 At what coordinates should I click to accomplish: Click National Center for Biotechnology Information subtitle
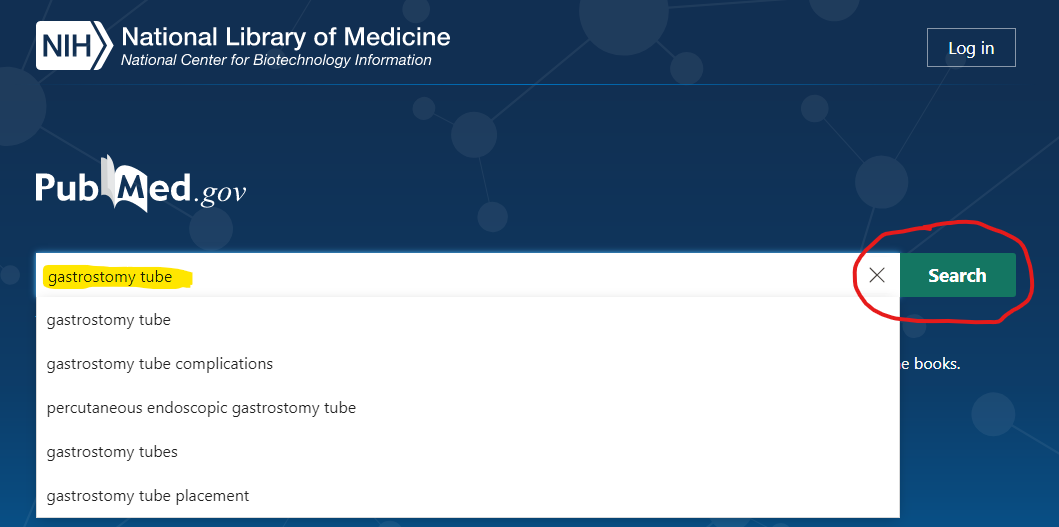click(276, 60)
